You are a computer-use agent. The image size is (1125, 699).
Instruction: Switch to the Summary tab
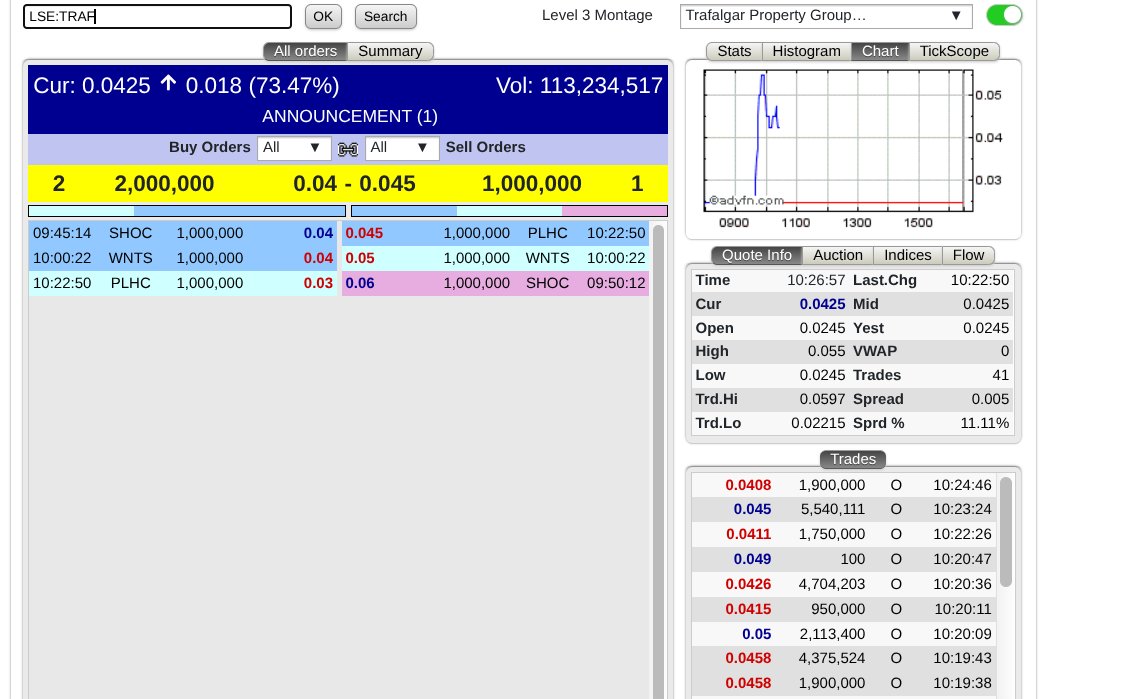390,51
